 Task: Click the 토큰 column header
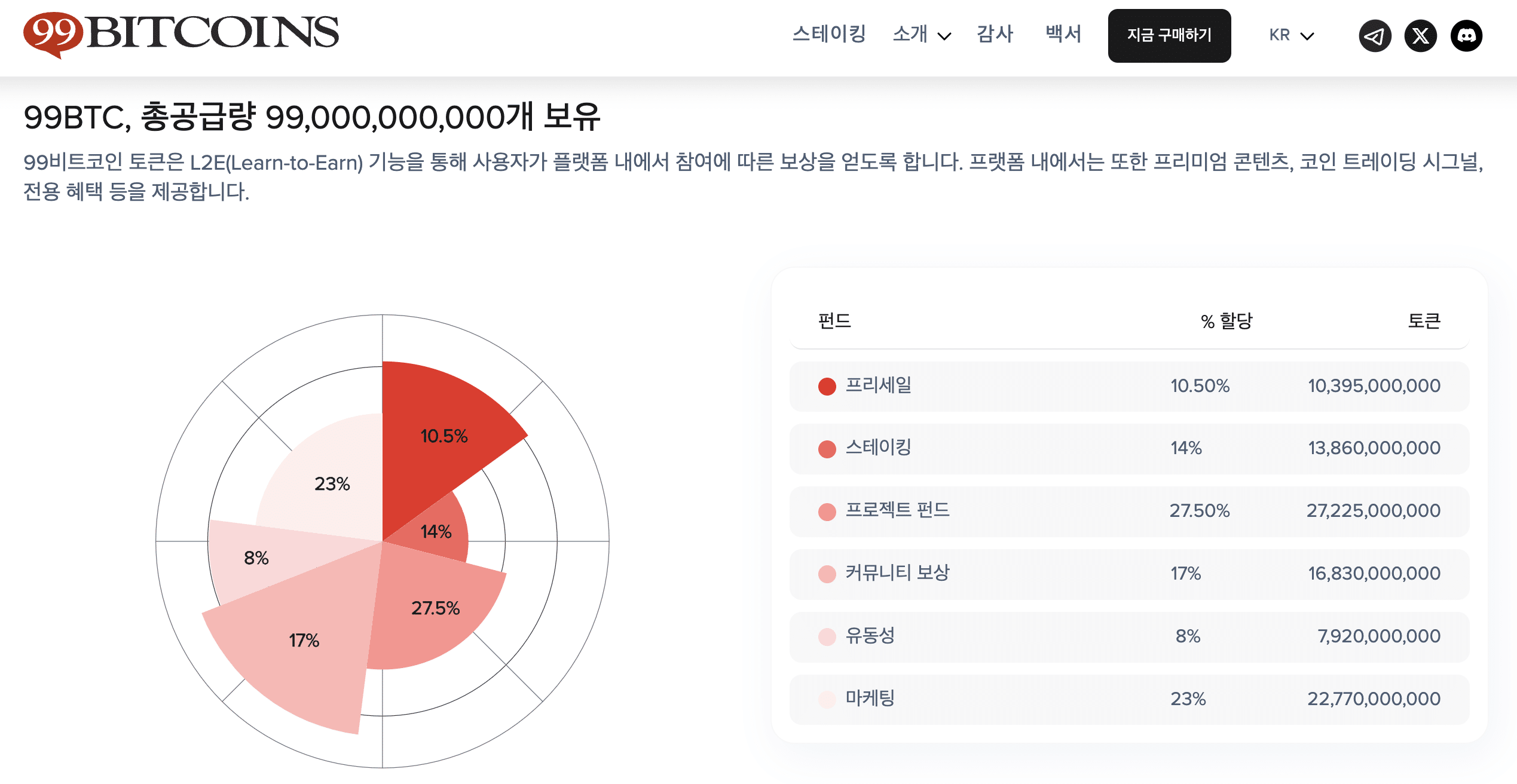click(1424, 321)
